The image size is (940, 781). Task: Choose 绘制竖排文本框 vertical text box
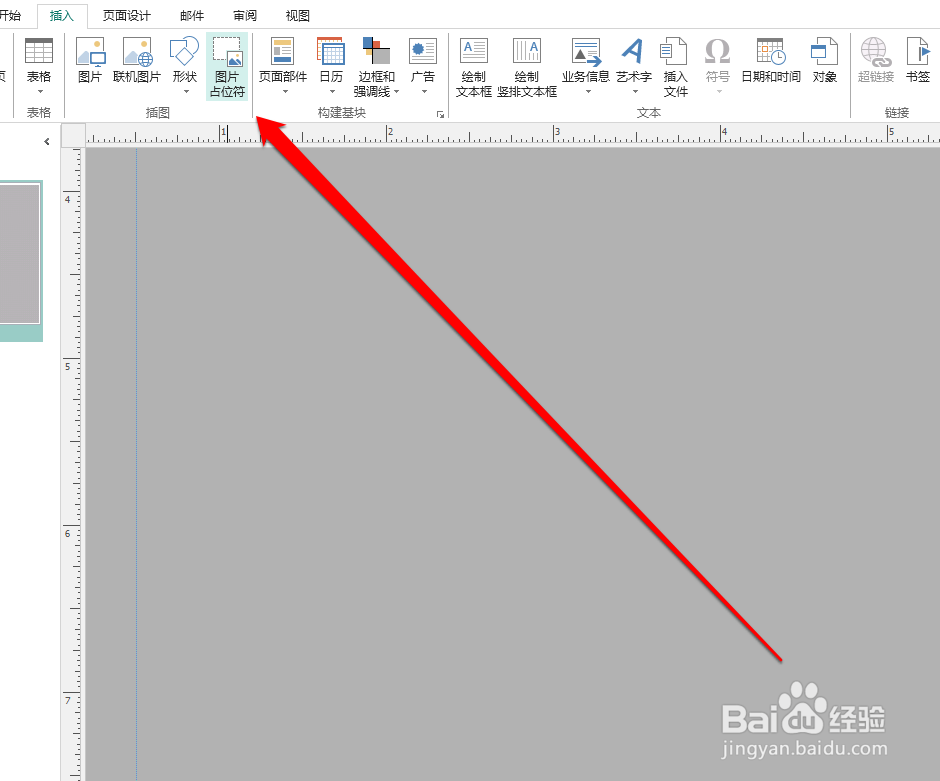[x=527, y=66]
